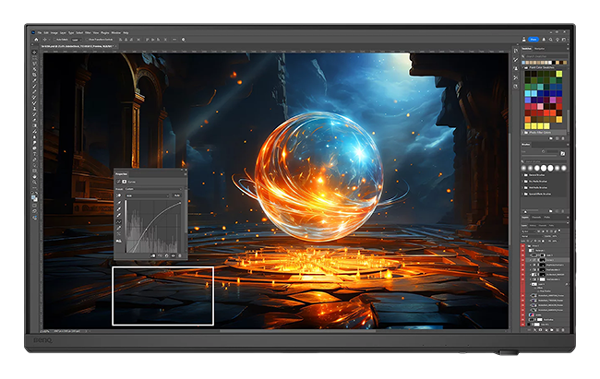Screen dimensions: 600x379
Task: Expand the Dry Media Brushes folder
Action: pos(522,181)
